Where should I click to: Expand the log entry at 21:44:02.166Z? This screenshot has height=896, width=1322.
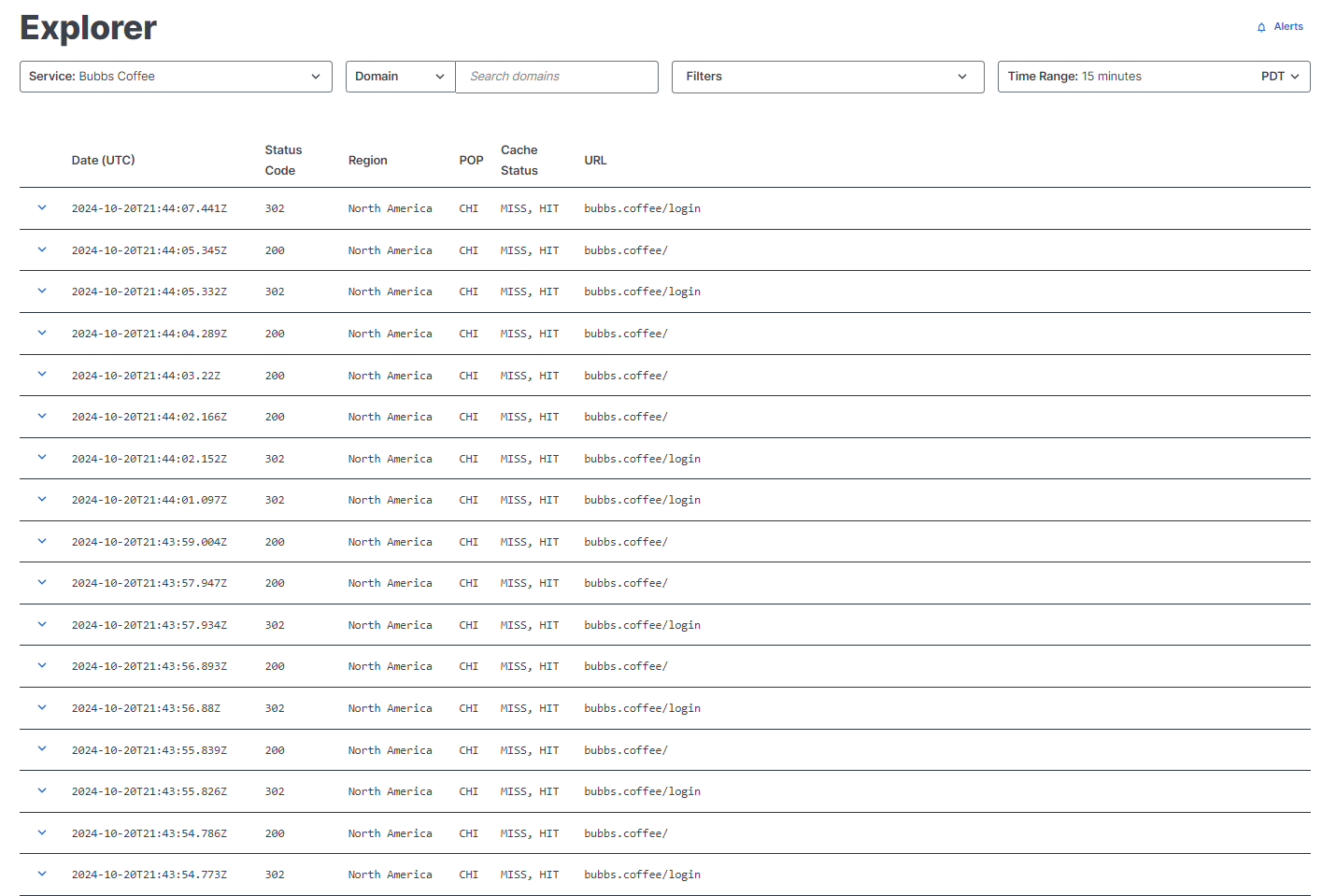[x=41, y=417]
